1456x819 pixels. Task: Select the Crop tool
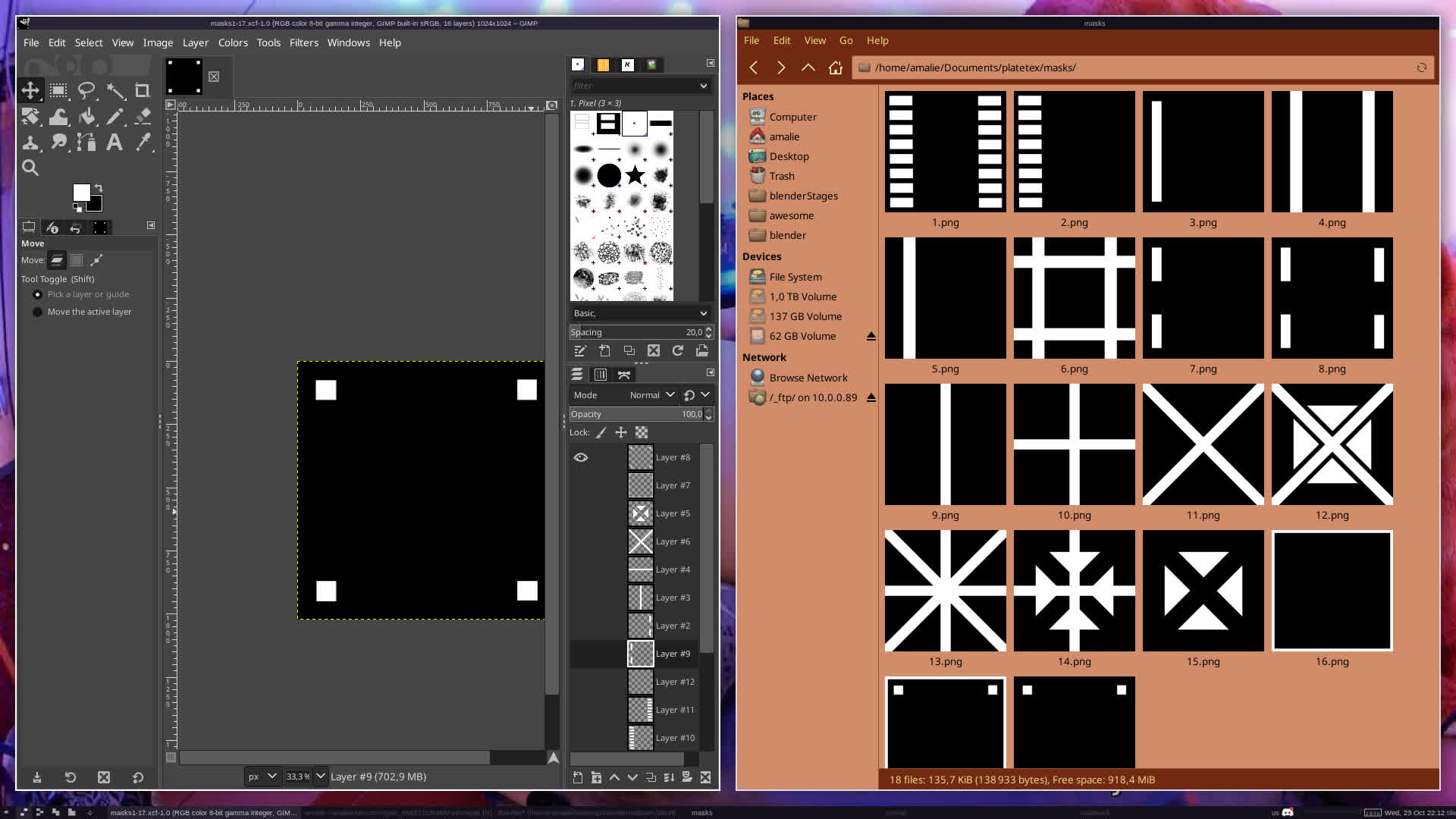(x=142, y=91)
